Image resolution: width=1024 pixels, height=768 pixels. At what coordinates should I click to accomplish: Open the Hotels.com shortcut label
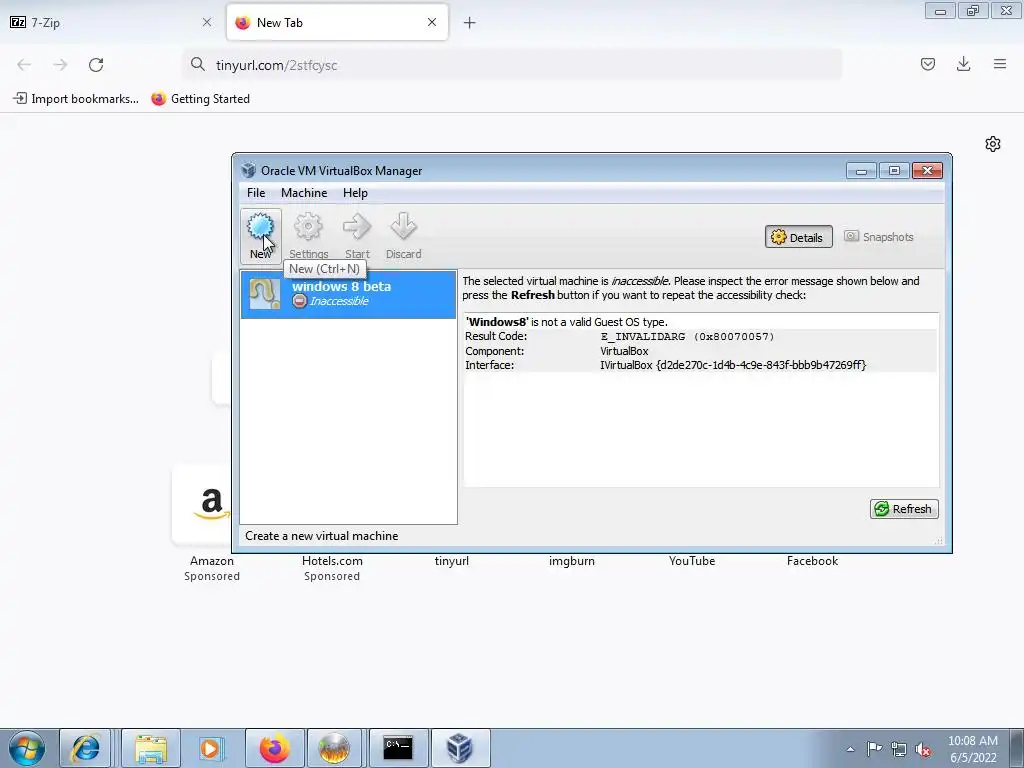coord(332,561)
